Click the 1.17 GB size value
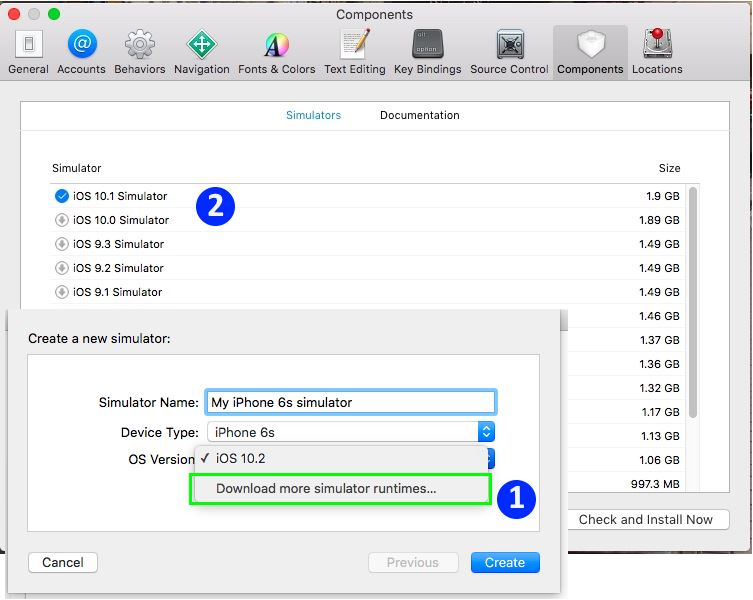The height and width of the screenshot is (600, 753). pyautogui.click(x=661, y=412)
